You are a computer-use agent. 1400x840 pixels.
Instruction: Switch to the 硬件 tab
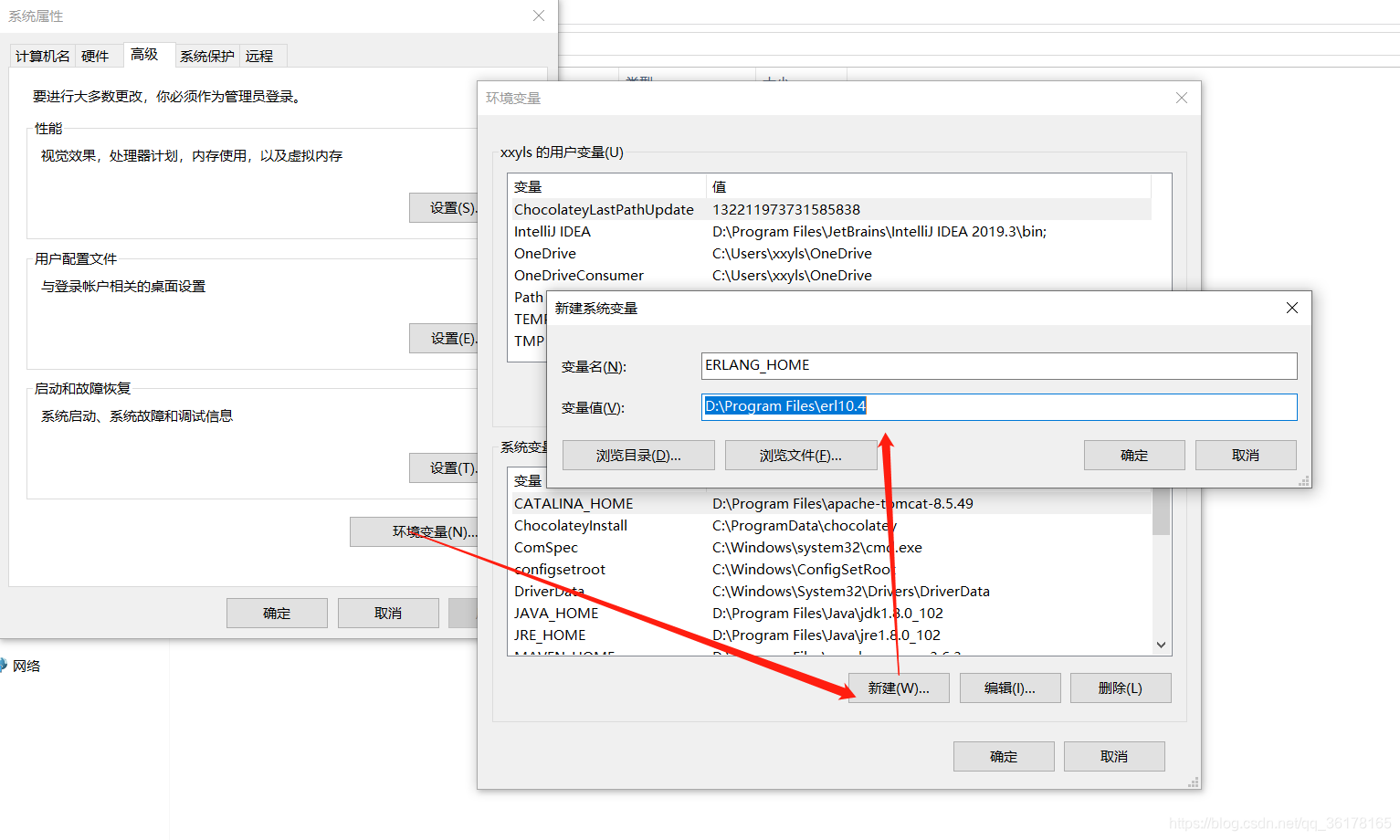click(95, 56)
